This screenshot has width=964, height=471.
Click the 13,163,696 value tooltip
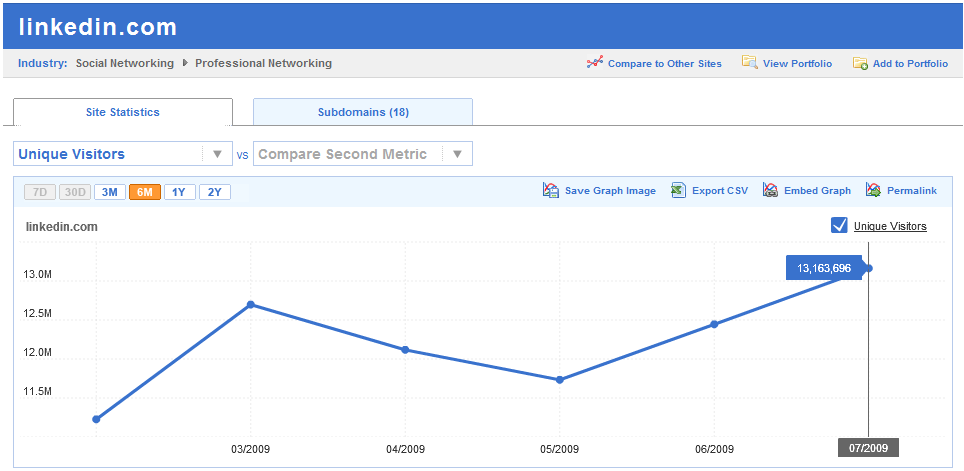click(824, 268)
